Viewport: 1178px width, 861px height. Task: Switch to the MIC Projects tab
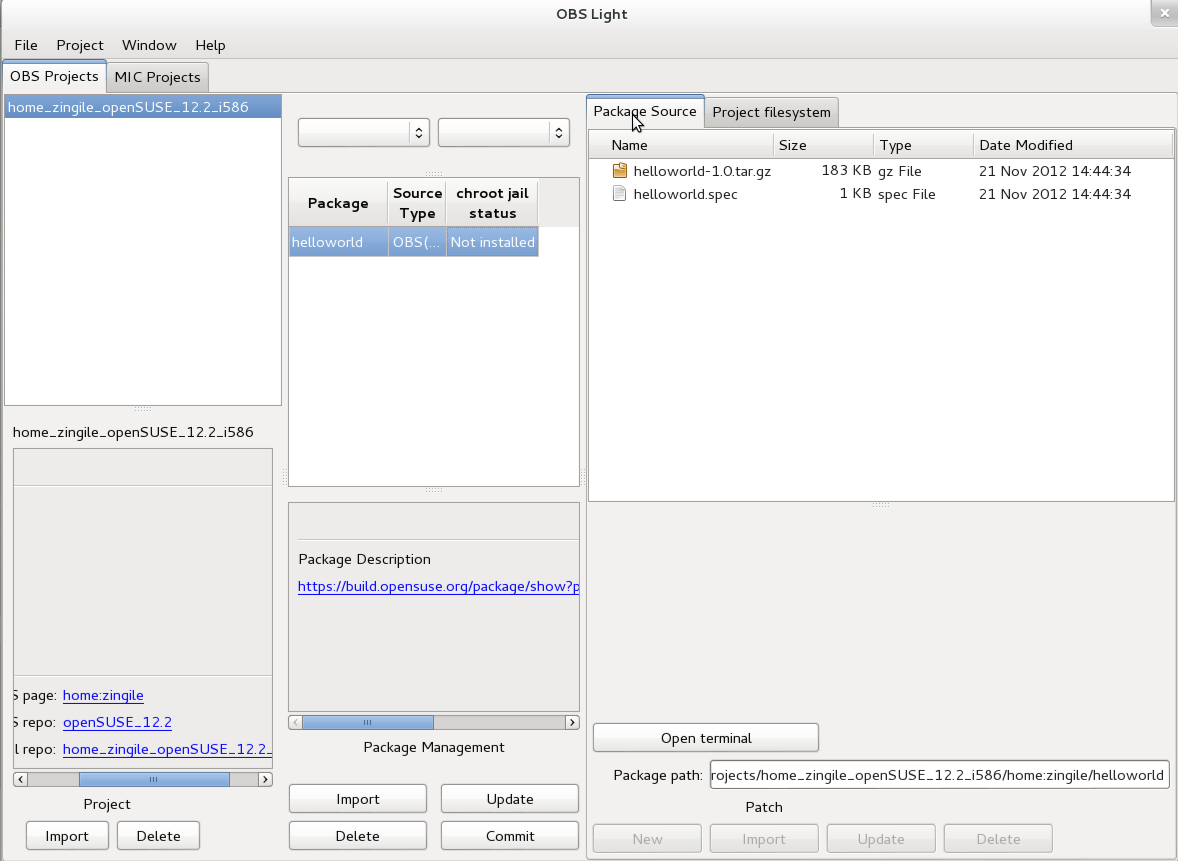(x=157, y=76)
